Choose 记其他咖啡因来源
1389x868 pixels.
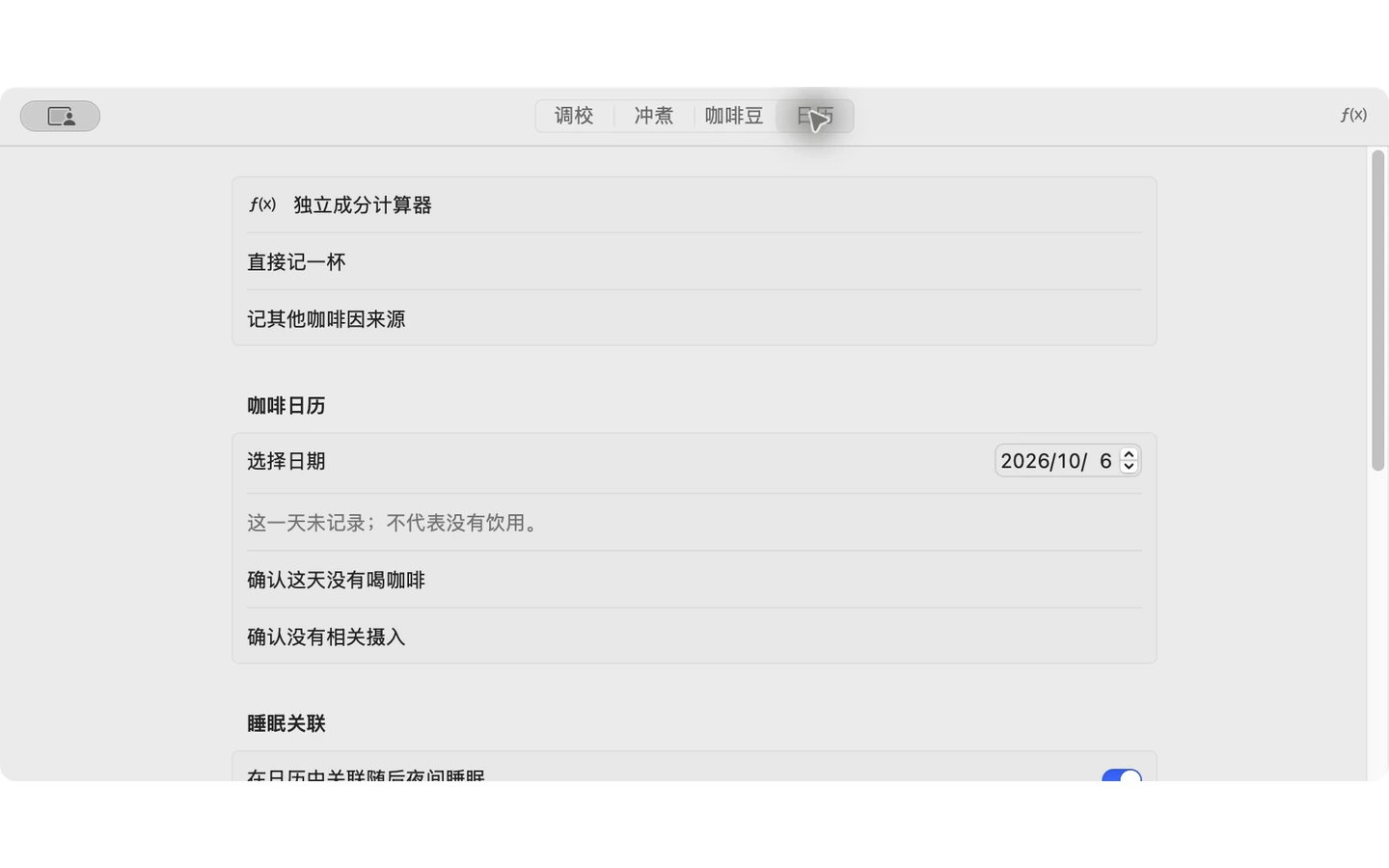point(694,318)
